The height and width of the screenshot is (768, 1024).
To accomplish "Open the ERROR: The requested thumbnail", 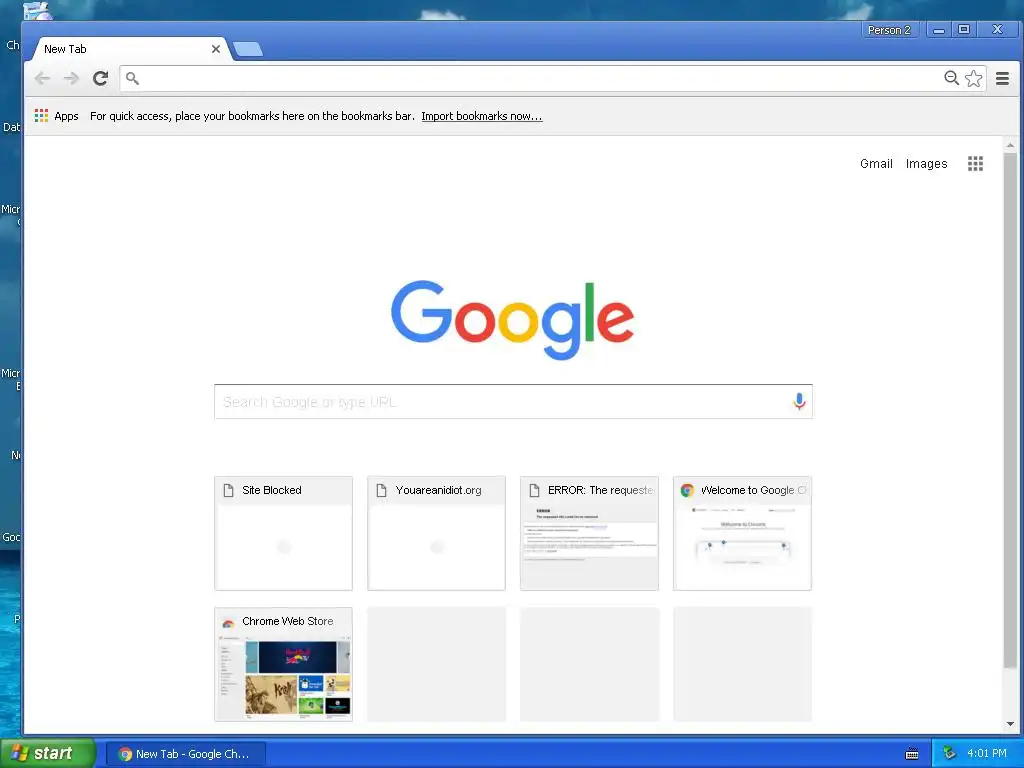I will coord(589,533).
